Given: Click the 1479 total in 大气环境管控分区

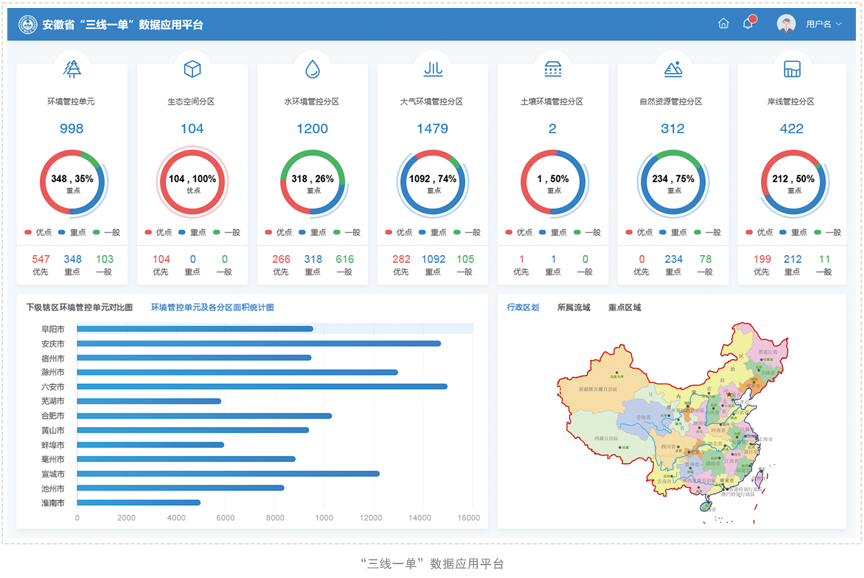Looking at the screenshot, I should point(432,128).
